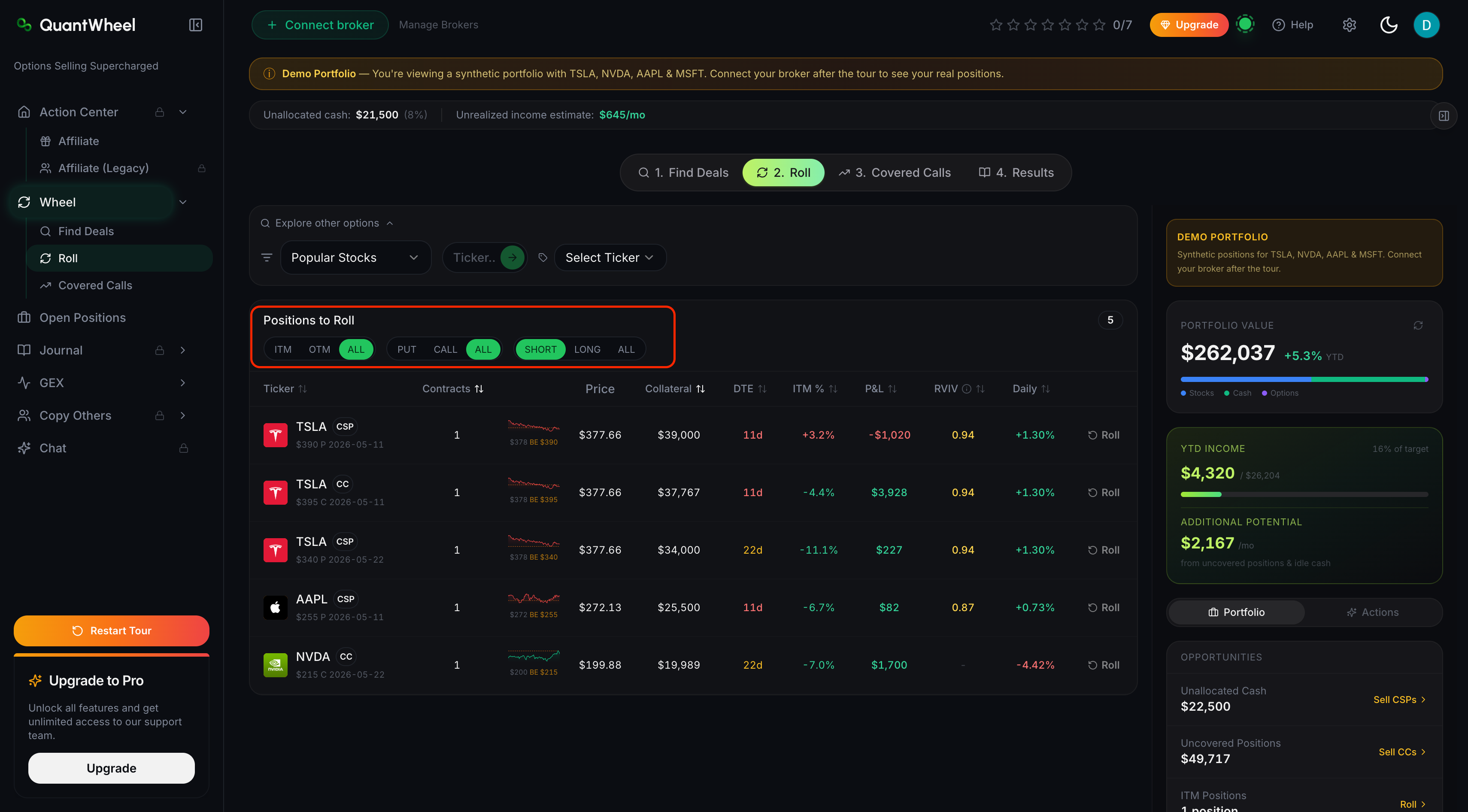
Task: Select ALL moneyness filter
Action: point(356,349)
